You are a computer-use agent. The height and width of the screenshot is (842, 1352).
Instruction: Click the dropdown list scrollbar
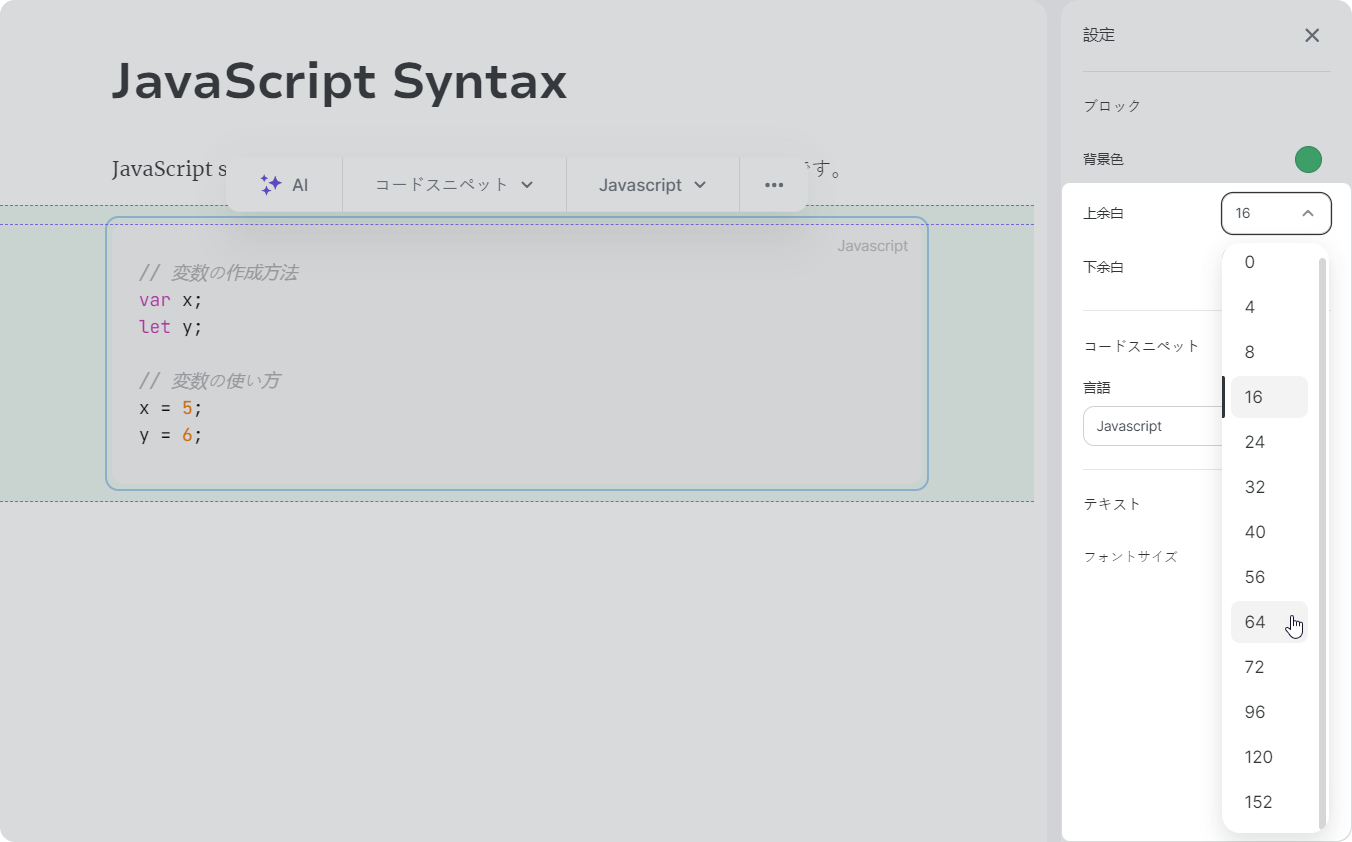[x=1322, y=543]
